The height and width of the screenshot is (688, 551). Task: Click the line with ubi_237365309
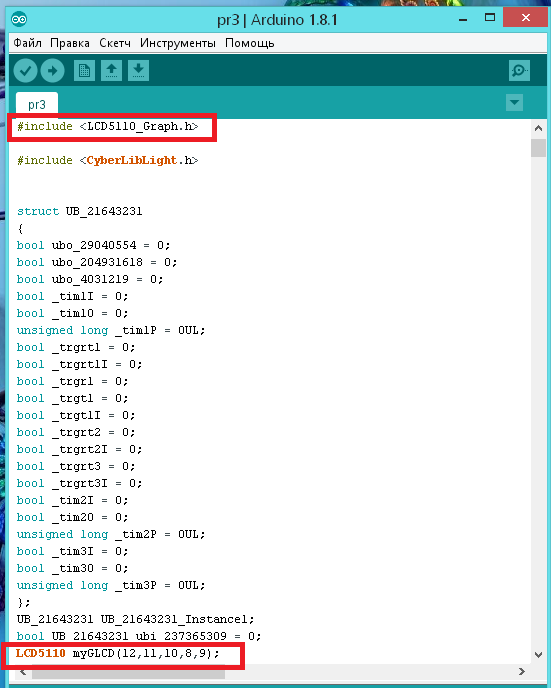pyautogui.click(x=139, y=636)
